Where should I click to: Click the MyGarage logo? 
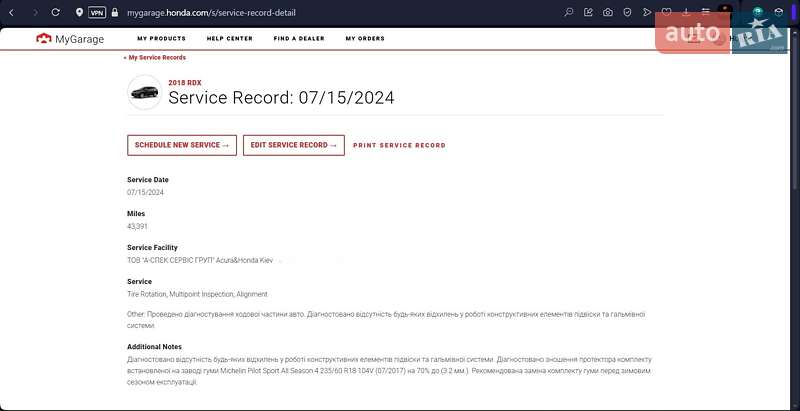click(70, 39)
